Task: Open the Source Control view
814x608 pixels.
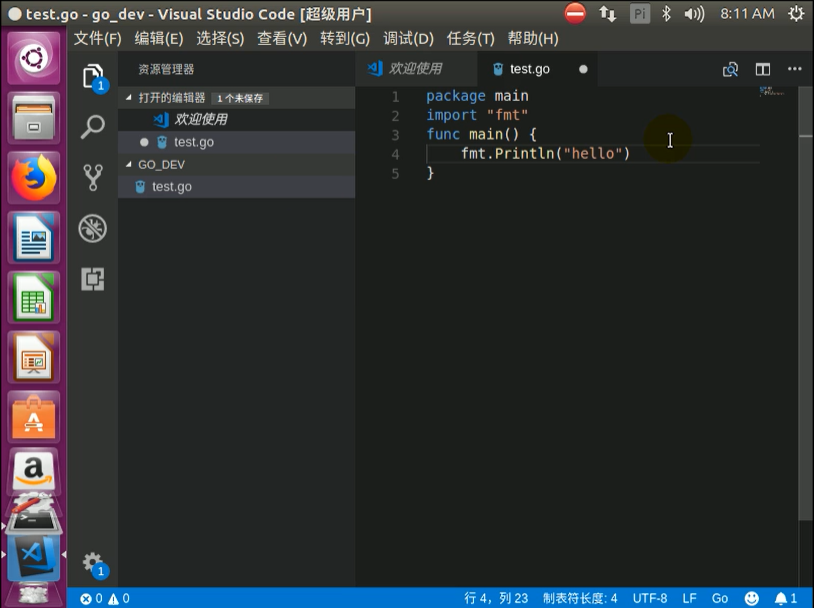Action: coord(93,178)
